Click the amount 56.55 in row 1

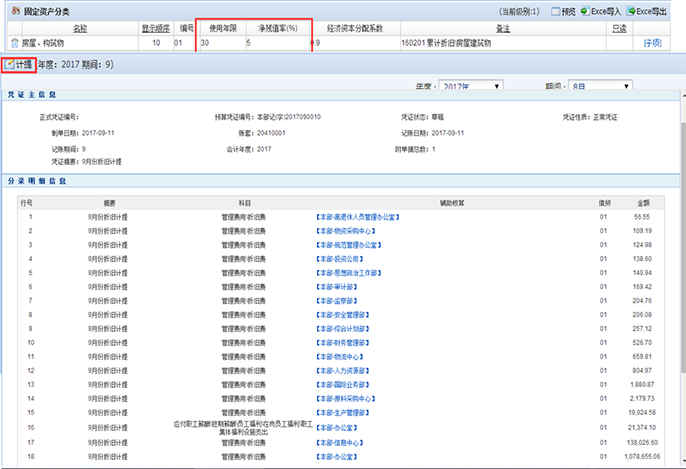(642, 217)
